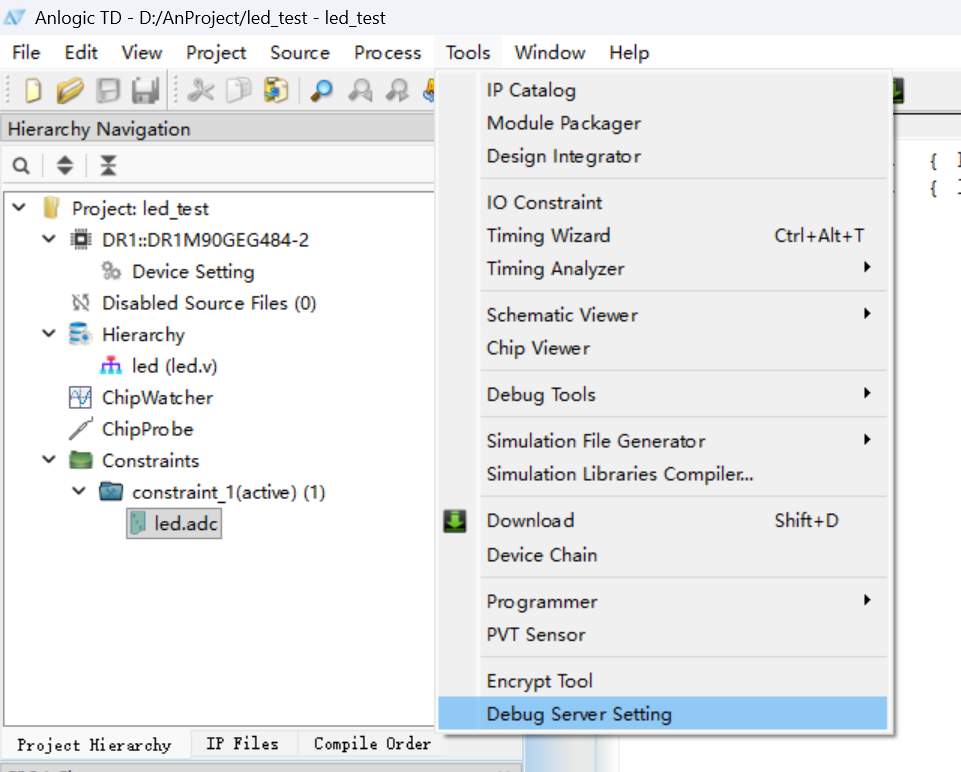Screen dimensions: 961x772
Task: Choose Design Integrator menu entry
Action: [663, 156]
